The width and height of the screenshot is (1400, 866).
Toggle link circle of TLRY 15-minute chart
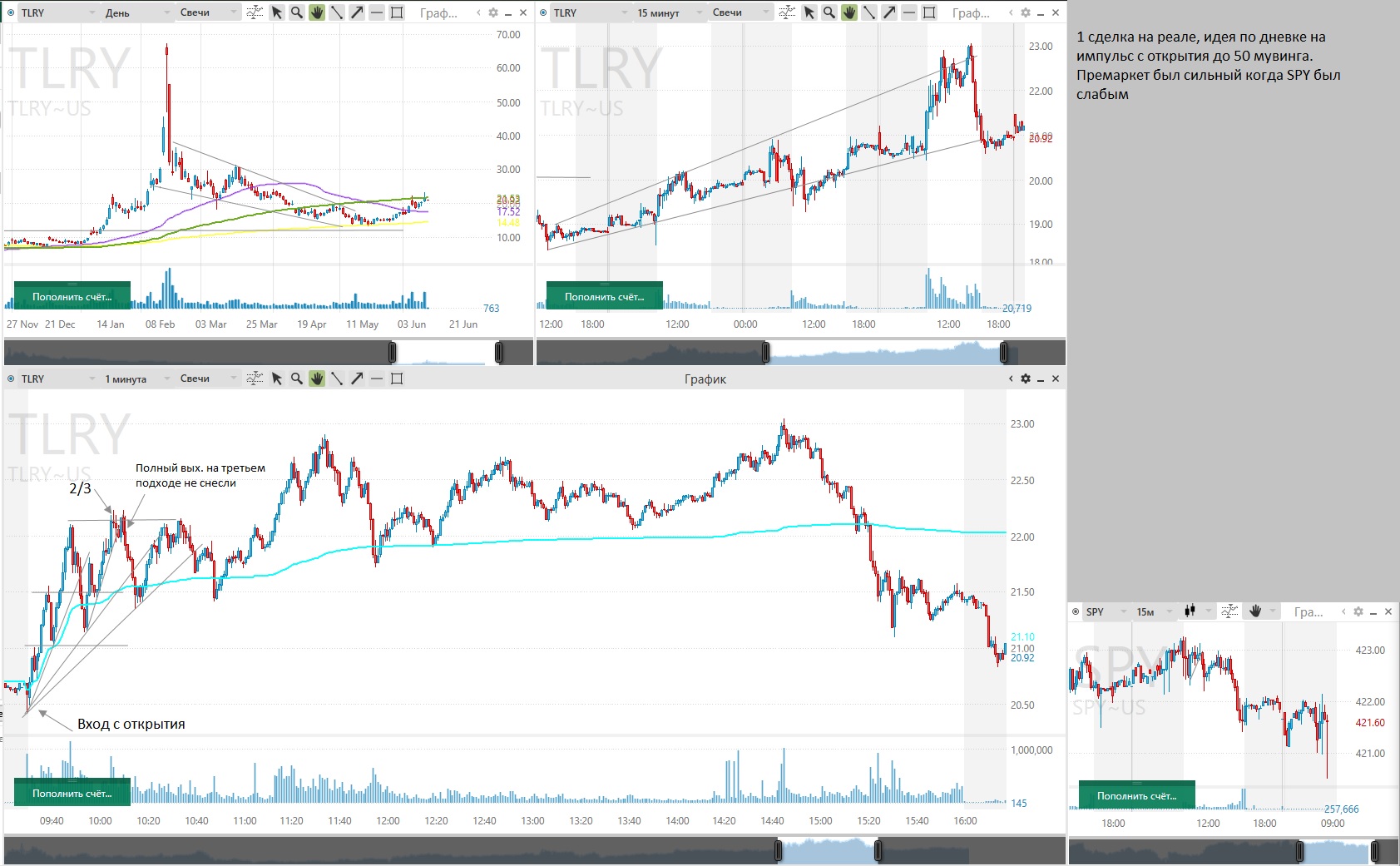[543, 12]
